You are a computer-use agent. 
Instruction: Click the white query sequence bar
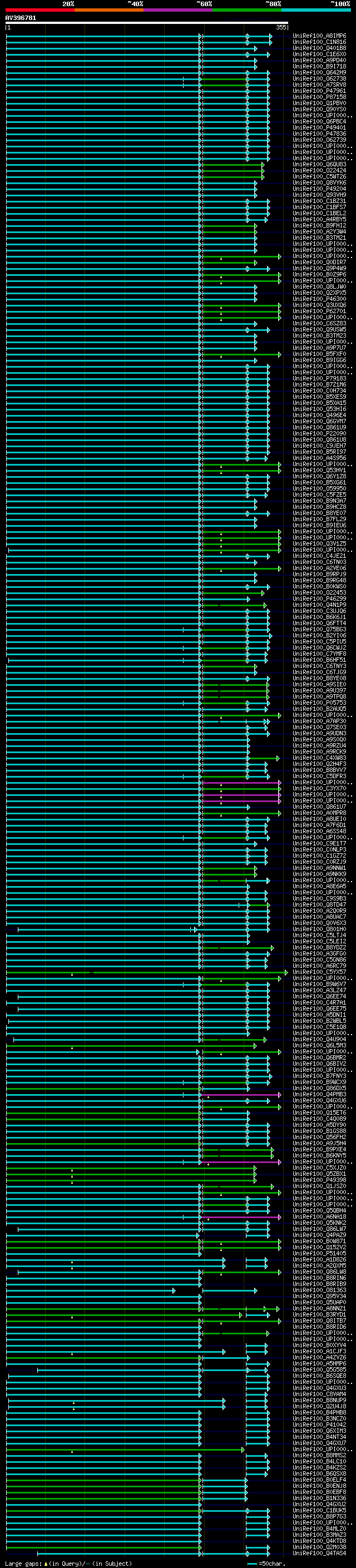pos(147,23)
